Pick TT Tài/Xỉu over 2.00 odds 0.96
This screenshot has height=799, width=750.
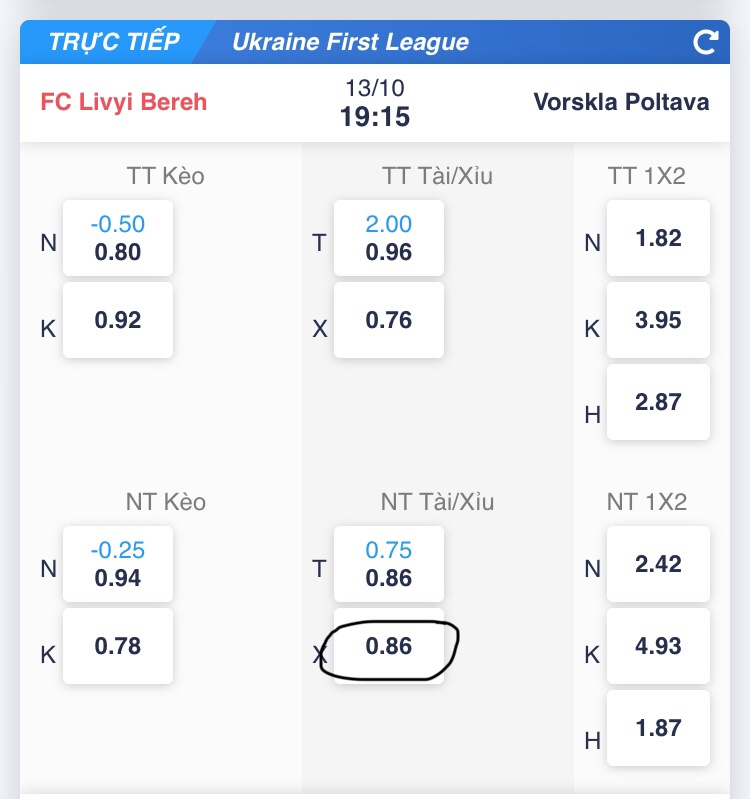pyautogui.click(x=389, y=238)
